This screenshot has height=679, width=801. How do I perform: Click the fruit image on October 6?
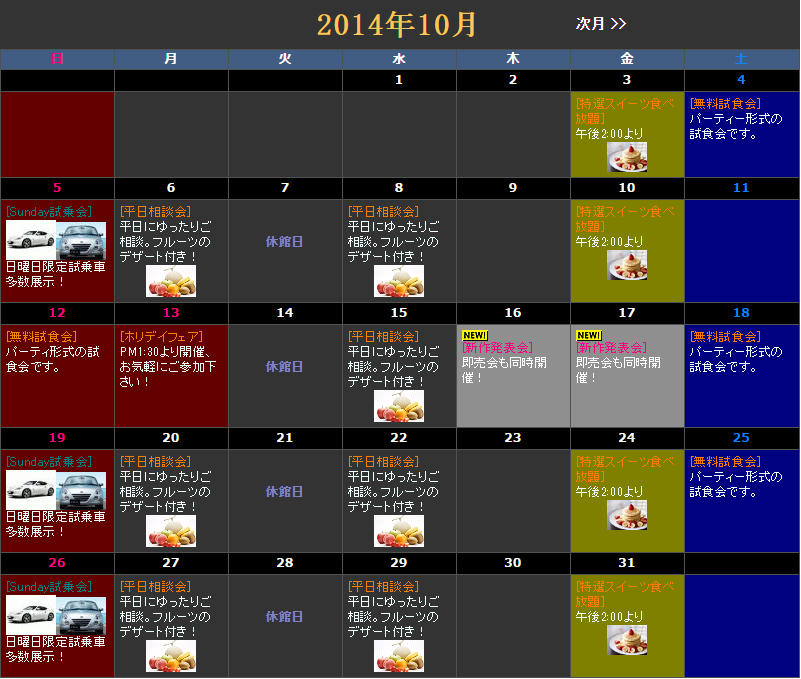point(171,281)
